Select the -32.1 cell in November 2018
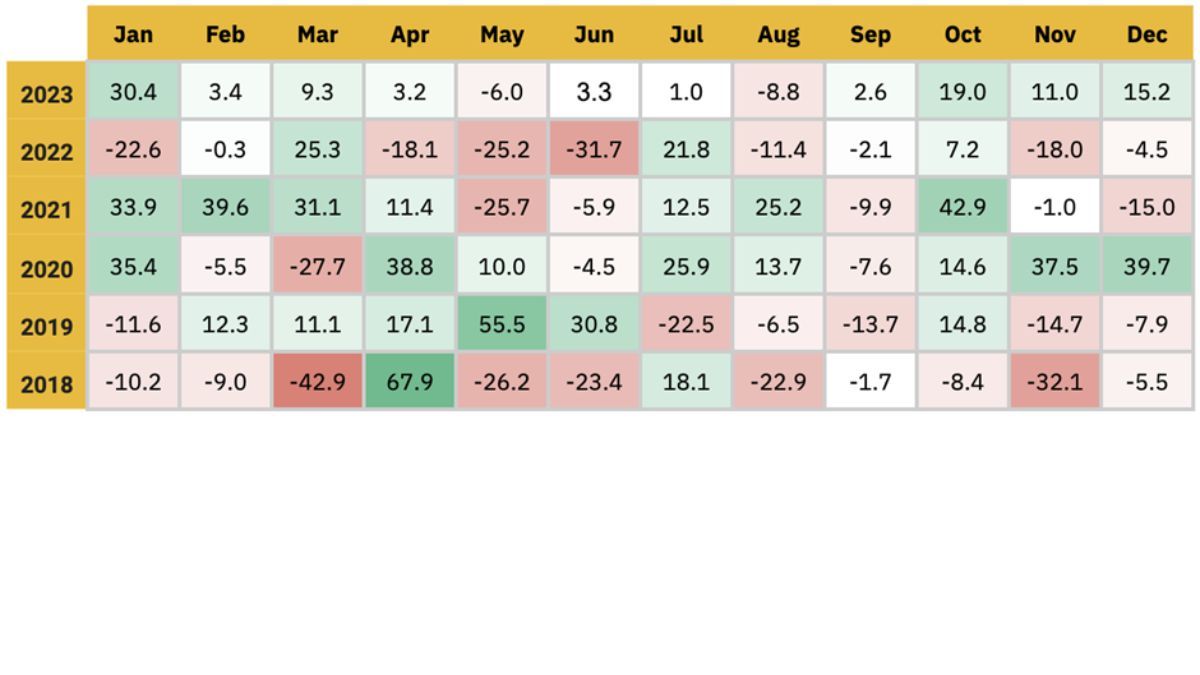 [1054, 381]
